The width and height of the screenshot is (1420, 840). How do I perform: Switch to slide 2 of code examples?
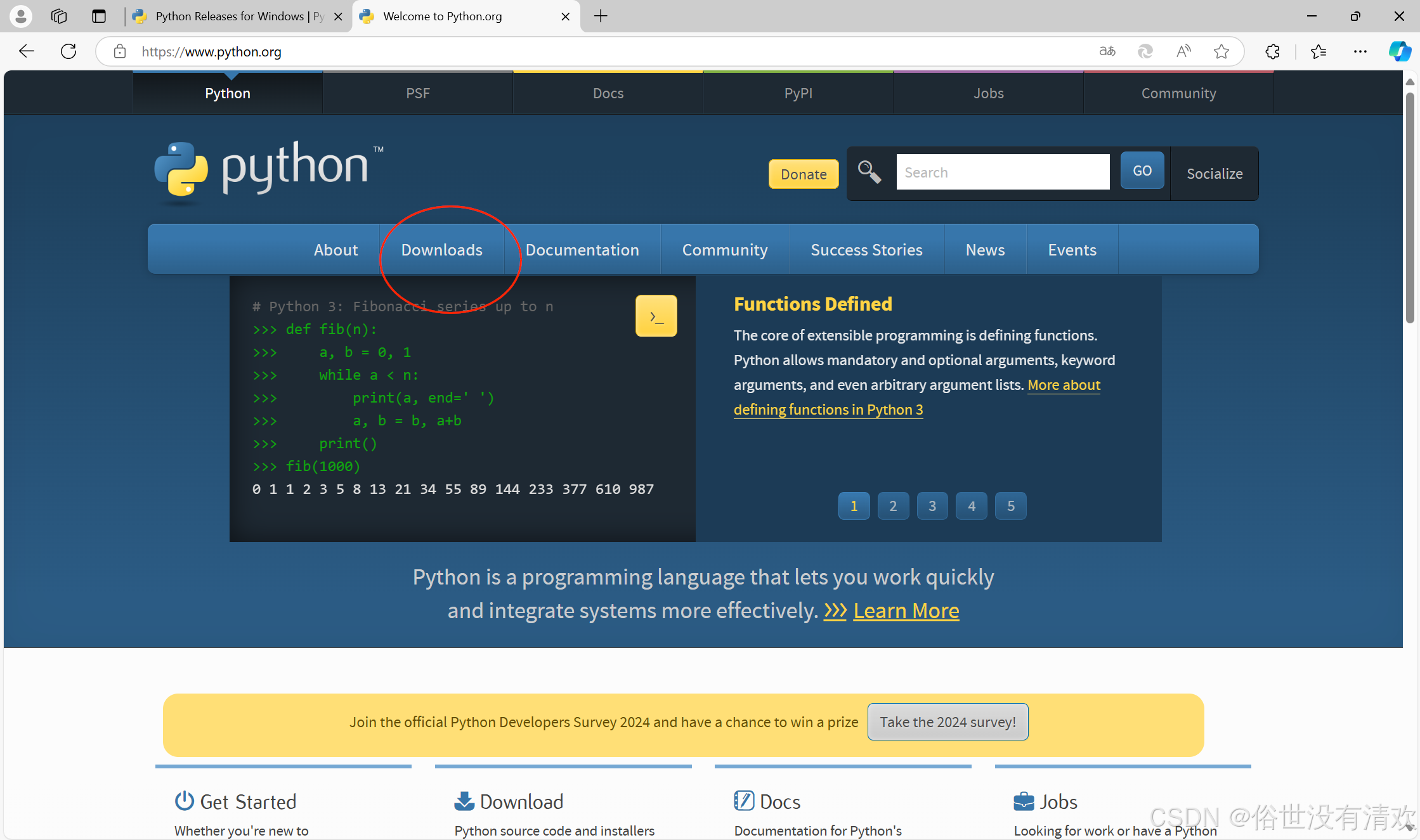pyautogui.click(x=892, y=506)
